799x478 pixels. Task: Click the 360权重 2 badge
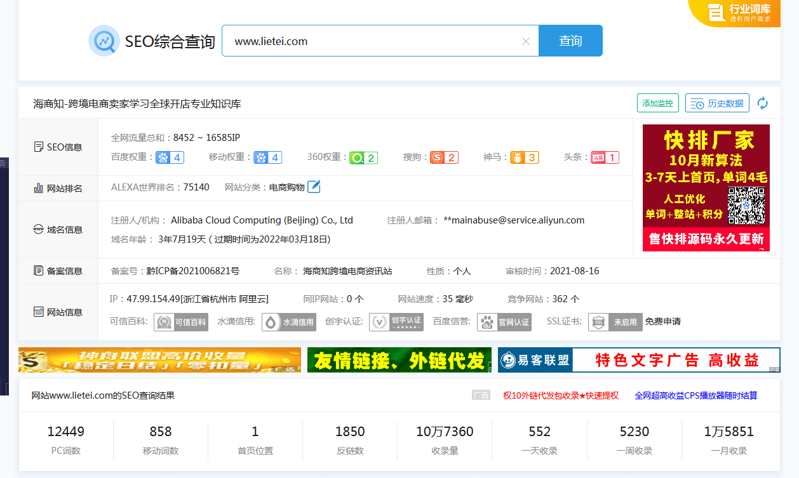click(363, 157)
